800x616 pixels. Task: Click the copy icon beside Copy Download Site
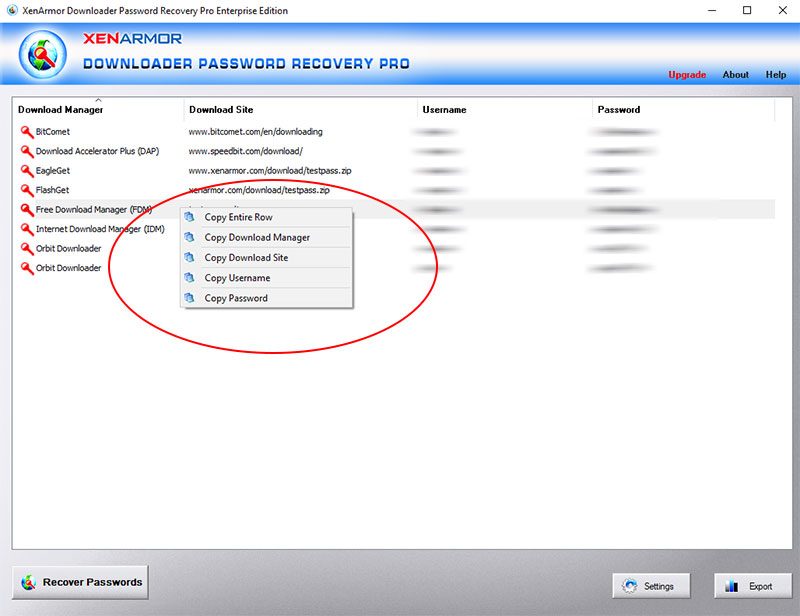[x=189, y=257]
